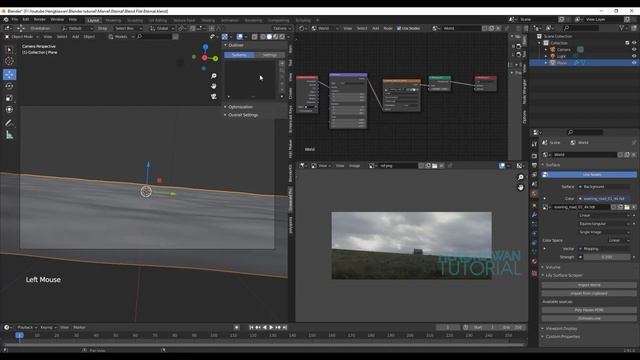Viewport: 640px width, 360px height.
Task: Click the image editor zoom magnifier icon
Action: pos(520,177)
